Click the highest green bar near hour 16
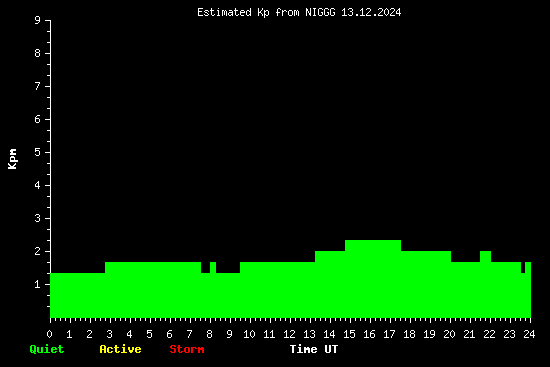Screen dimensions: 550x367 point(373,279)
